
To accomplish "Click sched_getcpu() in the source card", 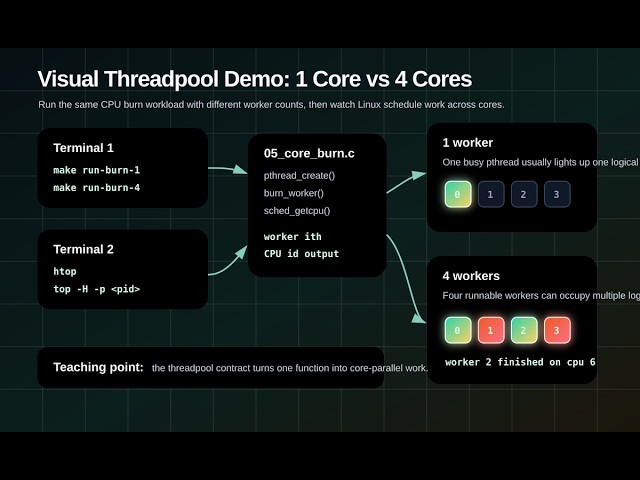I will [x=297, y=211].
